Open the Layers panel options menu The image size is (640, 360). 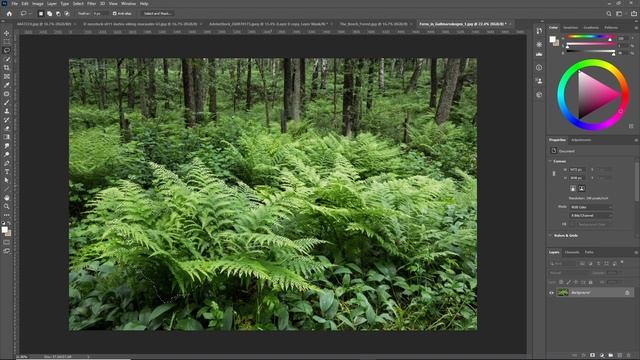(x=636, y=252)
